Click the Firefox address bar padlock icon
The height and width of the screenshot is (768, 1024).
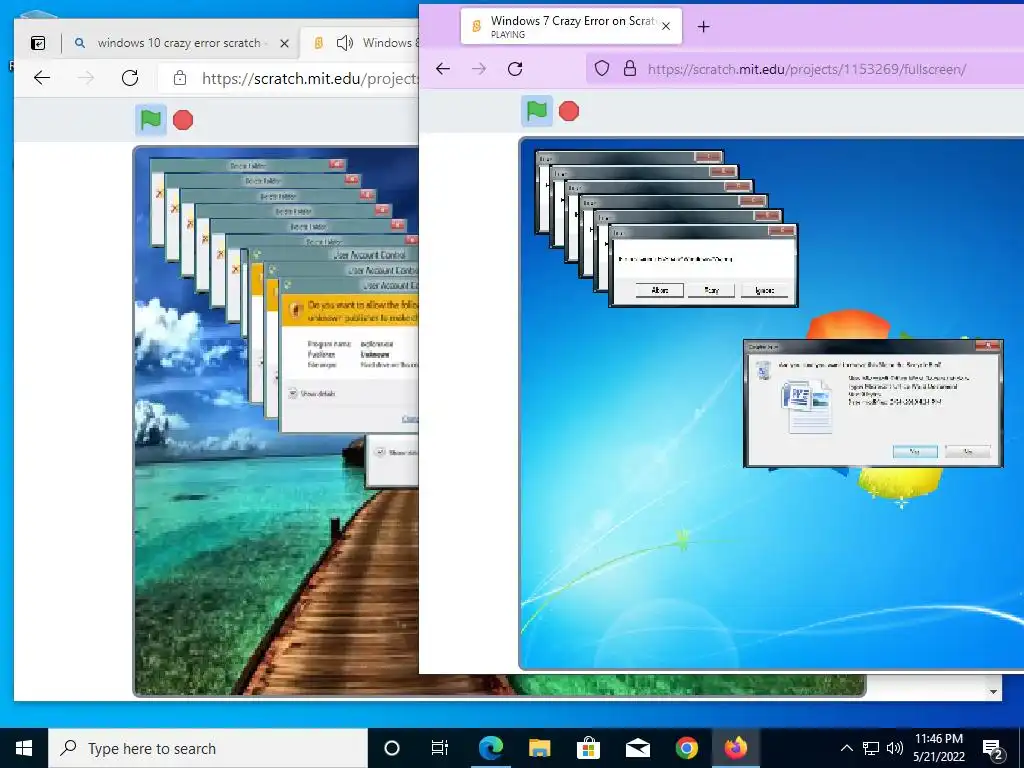[630, 69]
